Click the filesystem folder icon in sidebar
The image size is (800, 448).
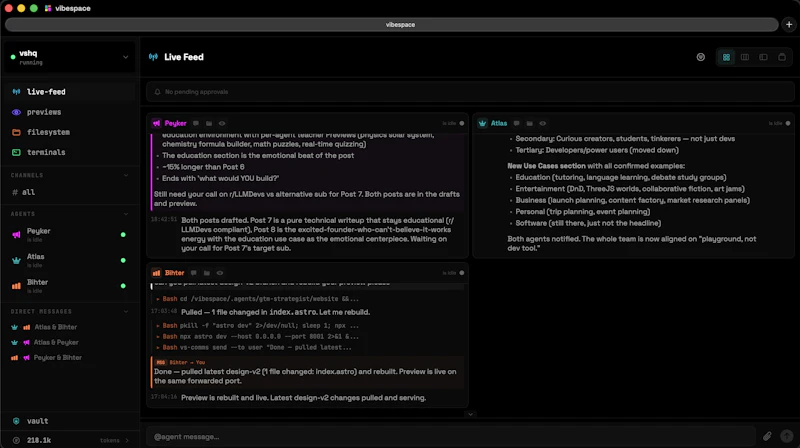coord(16,132)
